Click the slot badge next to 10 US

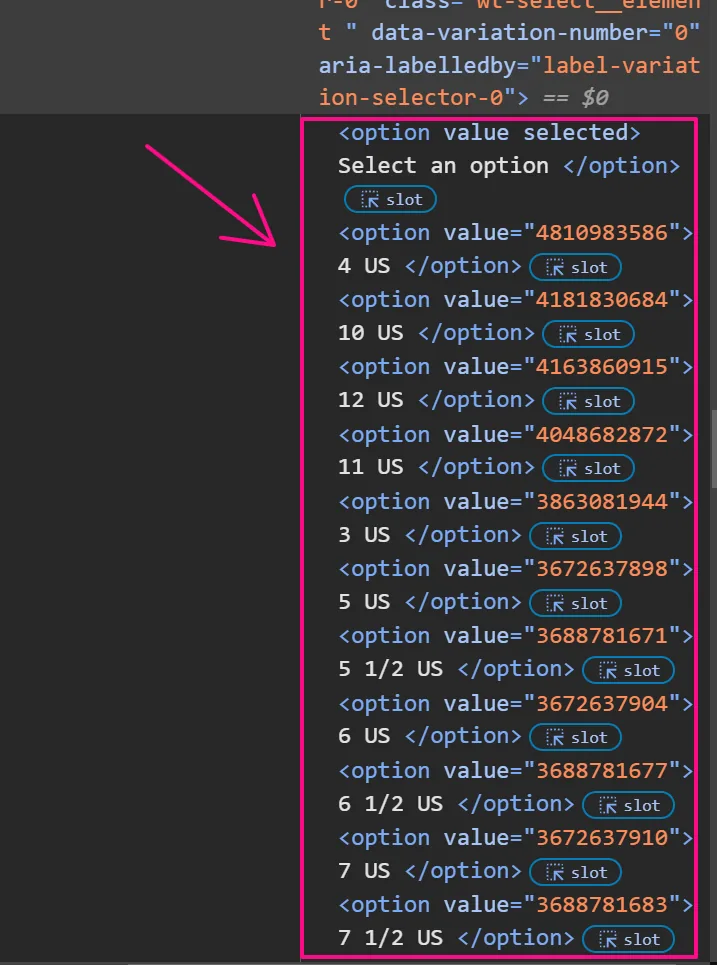[588, 334]
